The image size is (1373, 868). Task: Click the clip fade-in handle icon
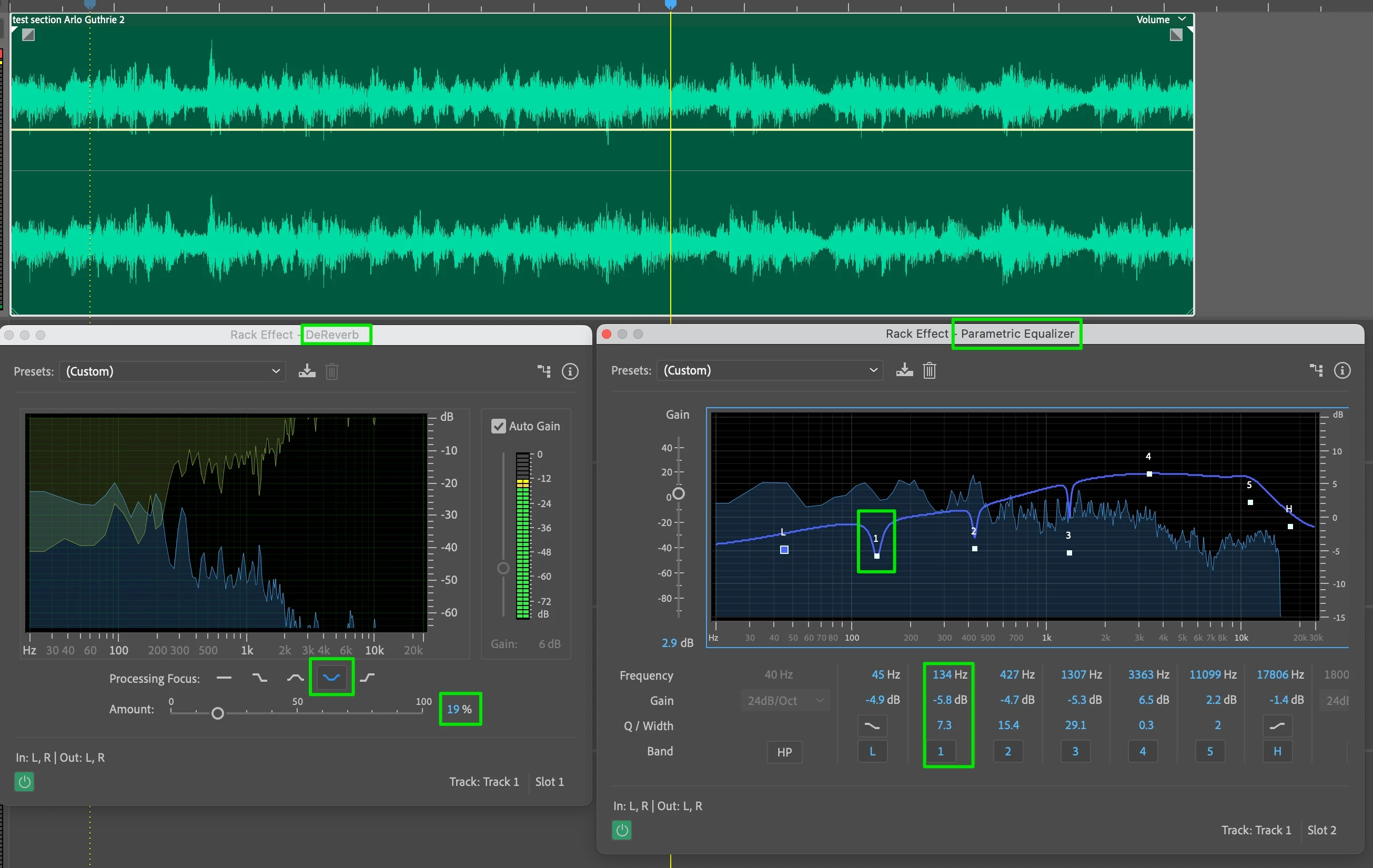point(28,35)
